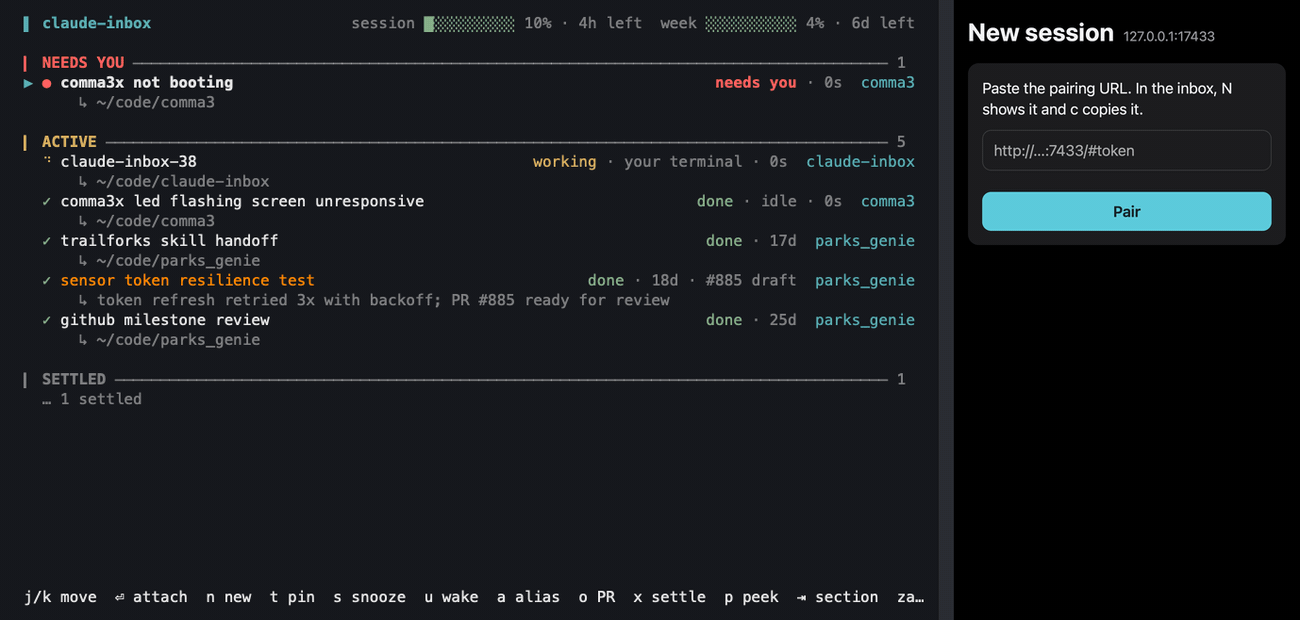
Task: Expand the 1 settled collapsed row
Action: (x=92, y=399)
